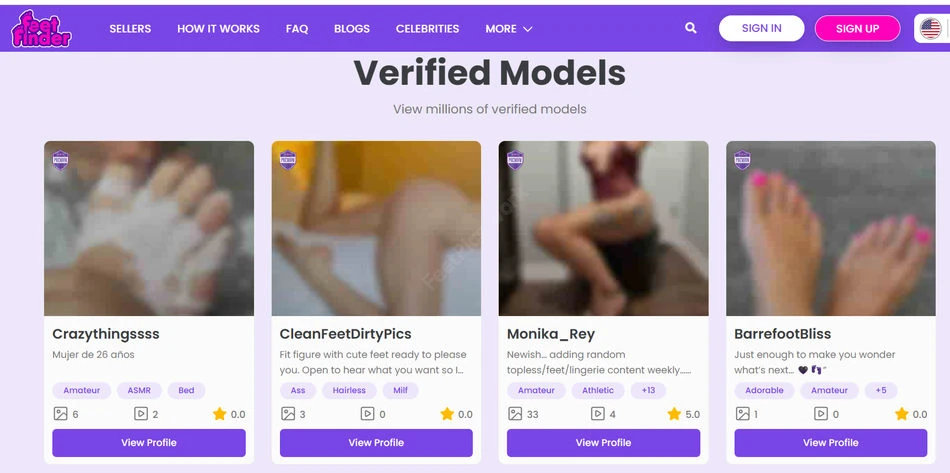Select the US flag language icon
The image size is (950, 473).
coord(931,28)
